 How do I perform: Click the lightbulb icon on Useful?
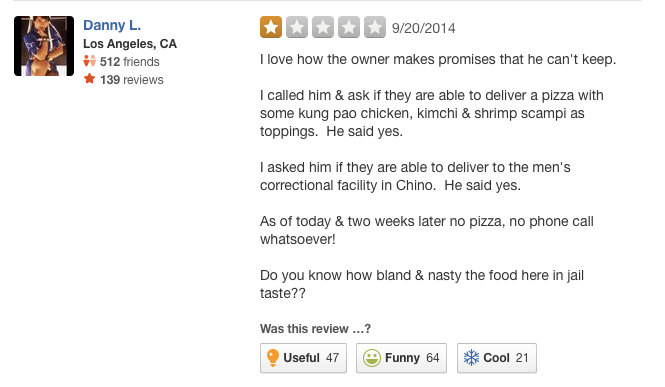point(273,358)
